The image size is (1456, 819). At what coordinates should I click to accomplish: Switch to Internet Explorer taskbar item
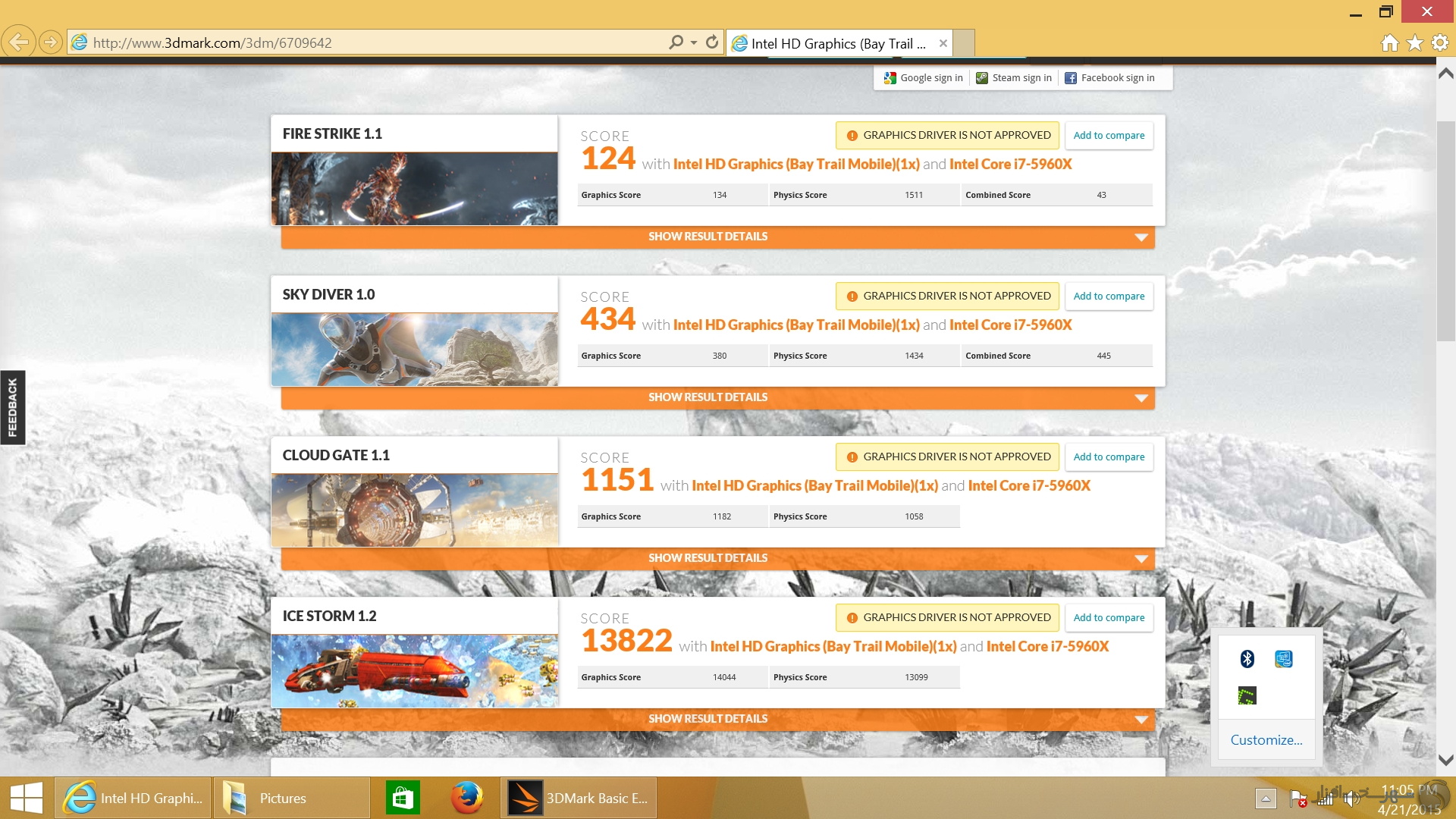pos(133,798)
